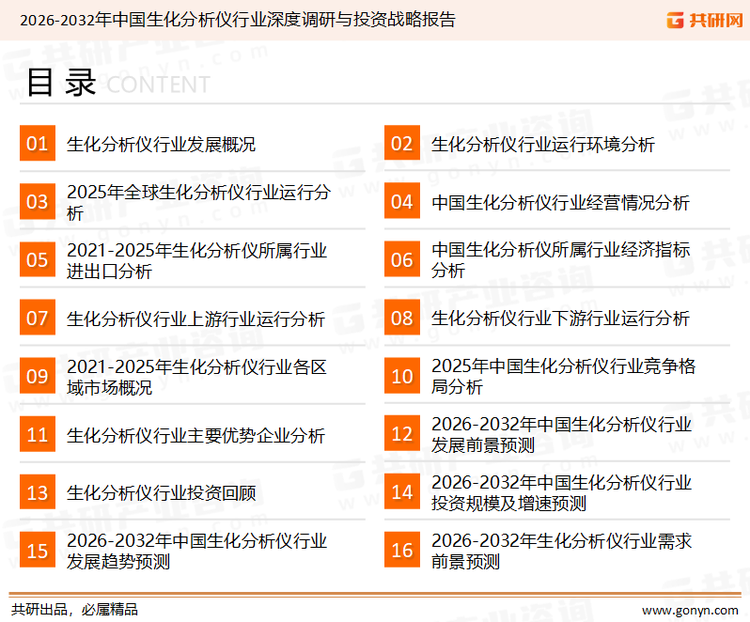
Task: Click the orange 05 number badge
Action: (37, 260)
